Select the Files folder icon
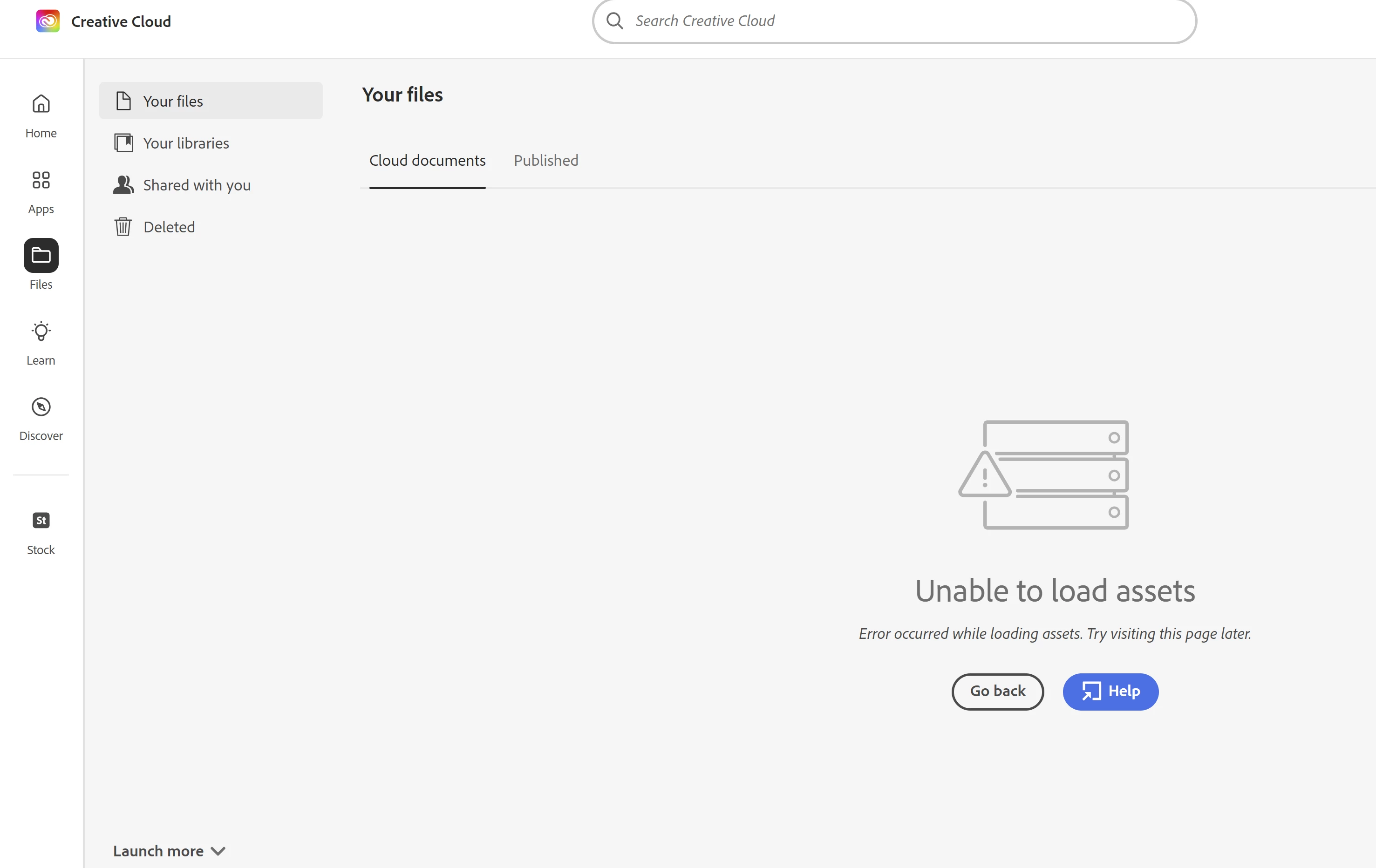 tap(41, 256)
